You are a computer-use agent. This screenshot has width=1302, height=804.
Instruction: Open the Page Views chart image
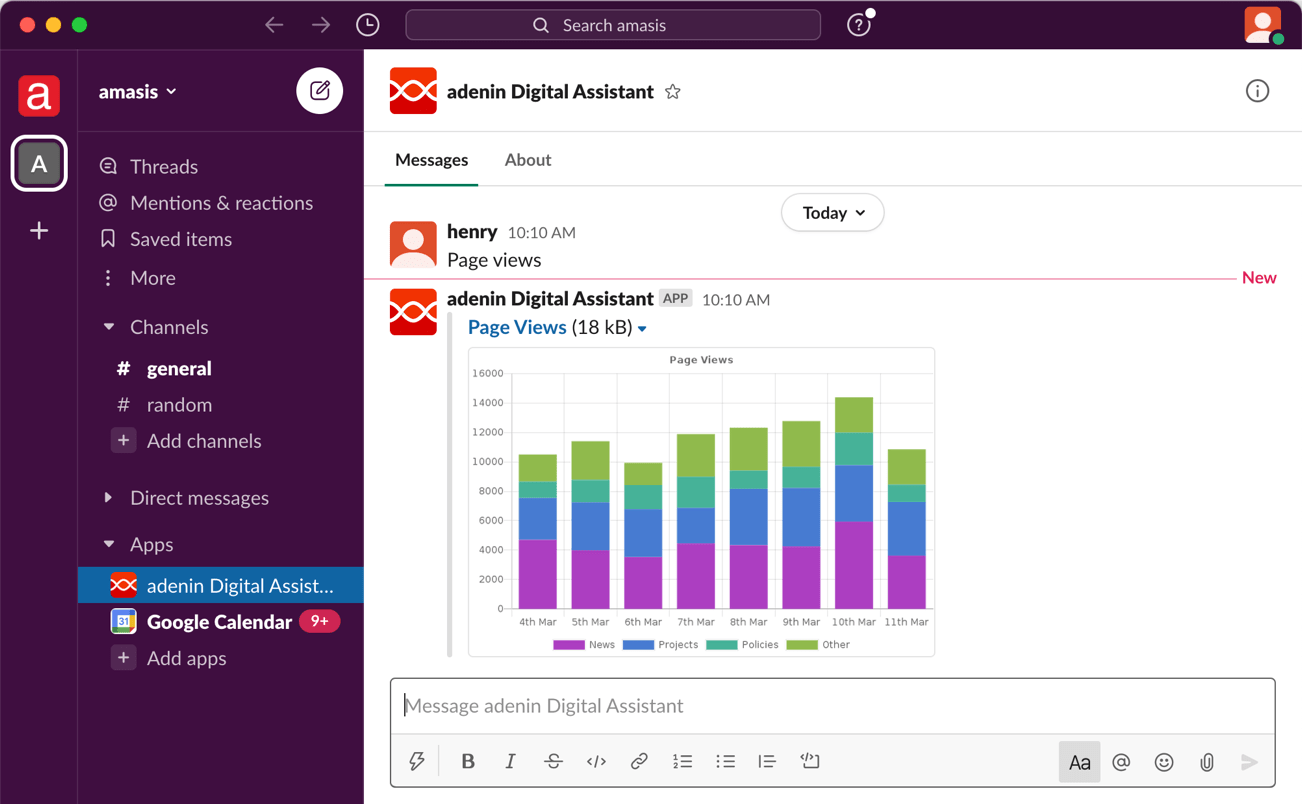click(x=701, y=502)
